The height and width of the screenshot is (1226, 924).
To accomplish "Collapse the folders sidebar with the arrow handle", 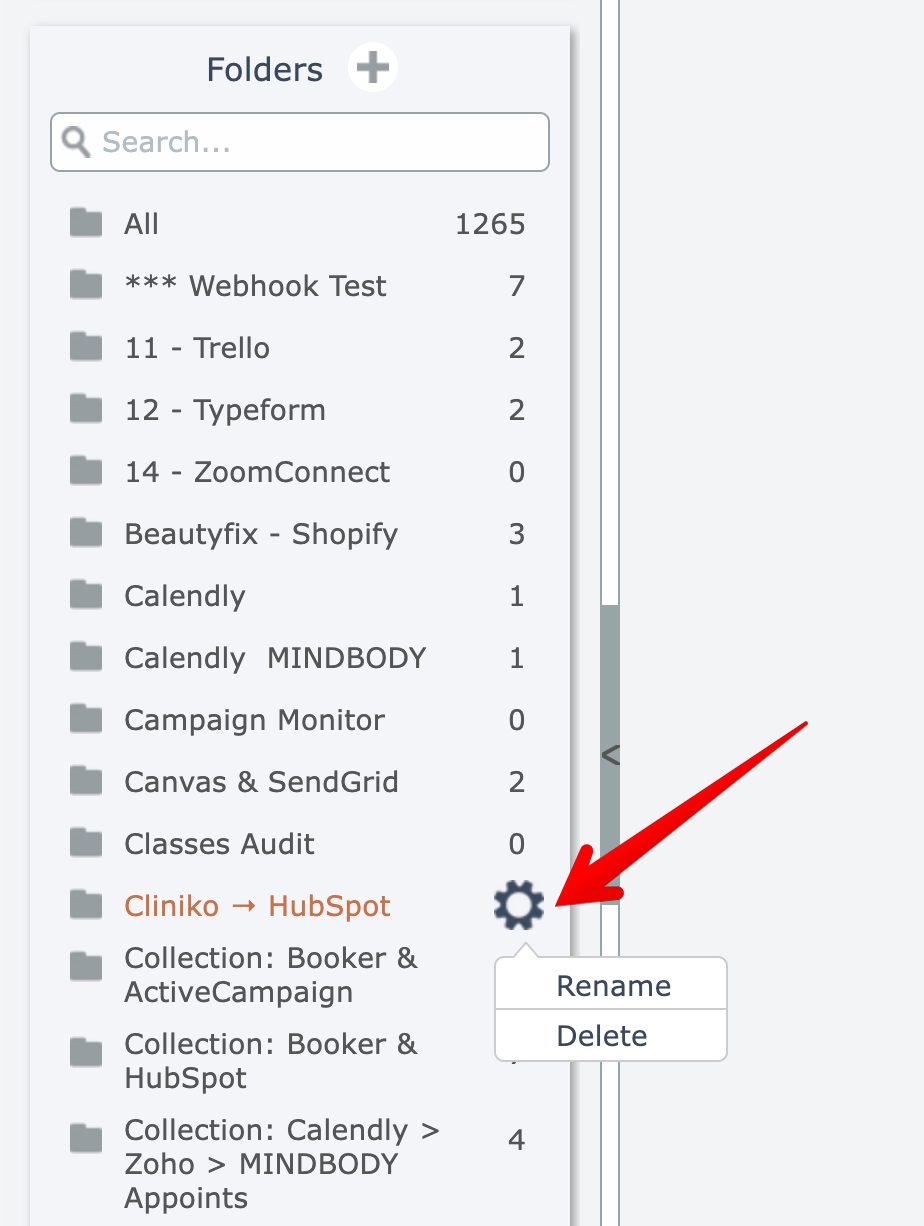I will [x=610, y=754].
